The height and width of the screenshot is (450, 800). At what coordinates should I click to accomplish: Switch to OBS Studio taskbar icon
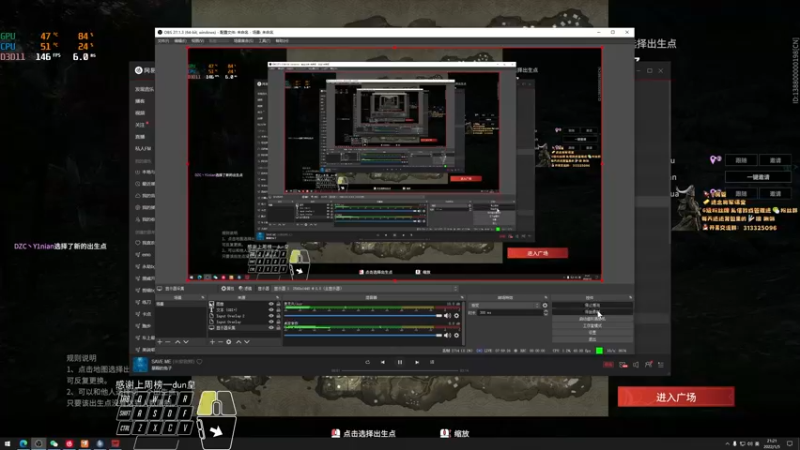click(38, 443)
